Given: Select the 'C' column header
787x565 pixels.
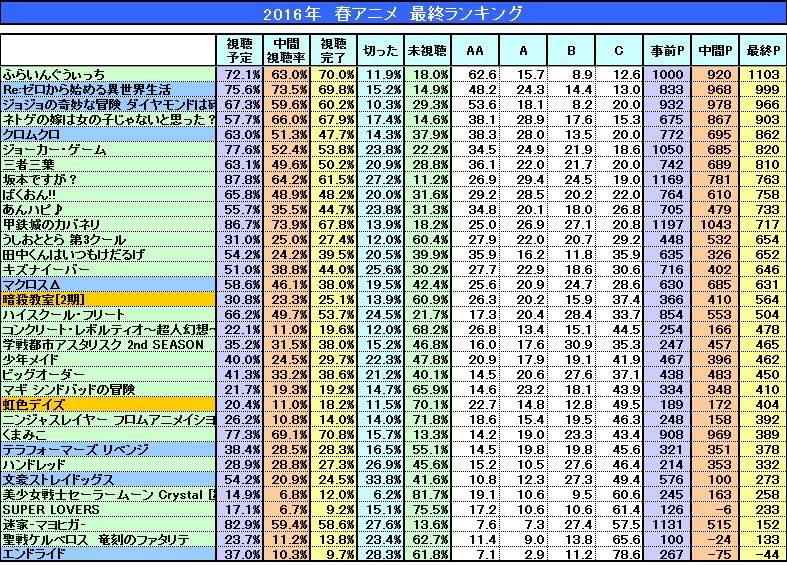Looking at the screenshot, I should 619,50.
